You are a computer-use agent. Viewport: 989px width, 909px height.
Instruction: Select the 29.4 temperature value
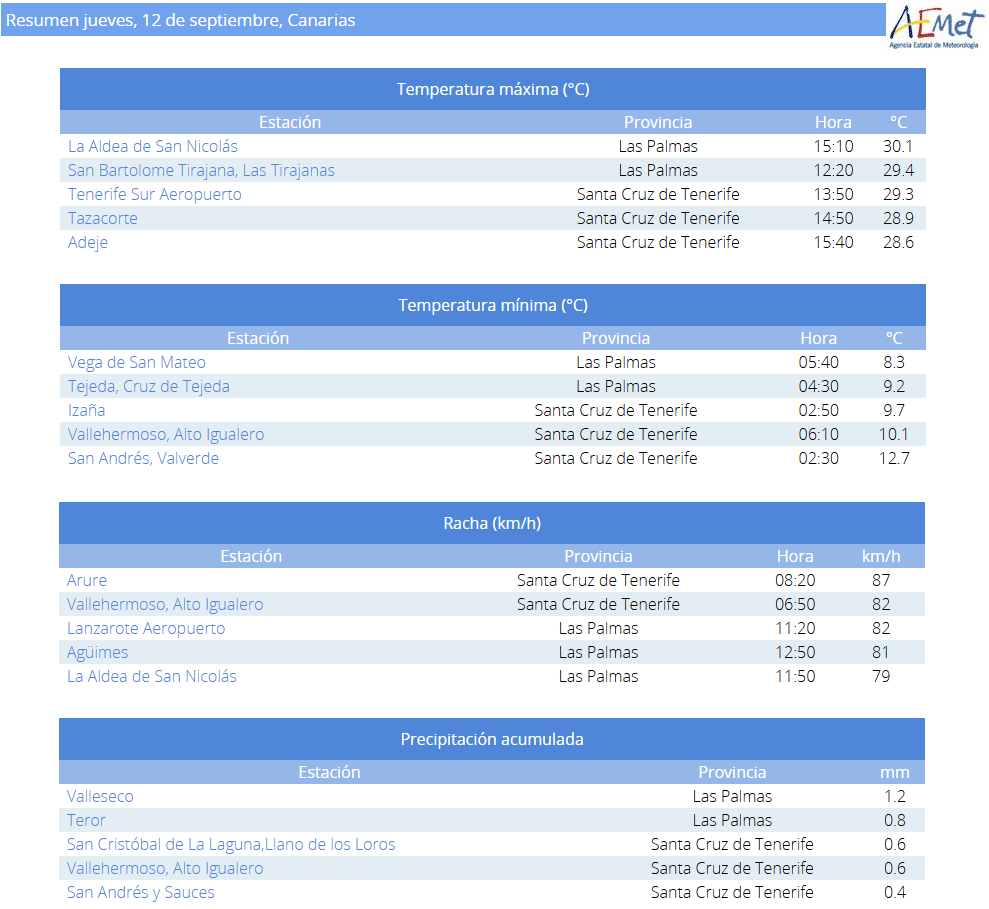click(x=898, y=170)
